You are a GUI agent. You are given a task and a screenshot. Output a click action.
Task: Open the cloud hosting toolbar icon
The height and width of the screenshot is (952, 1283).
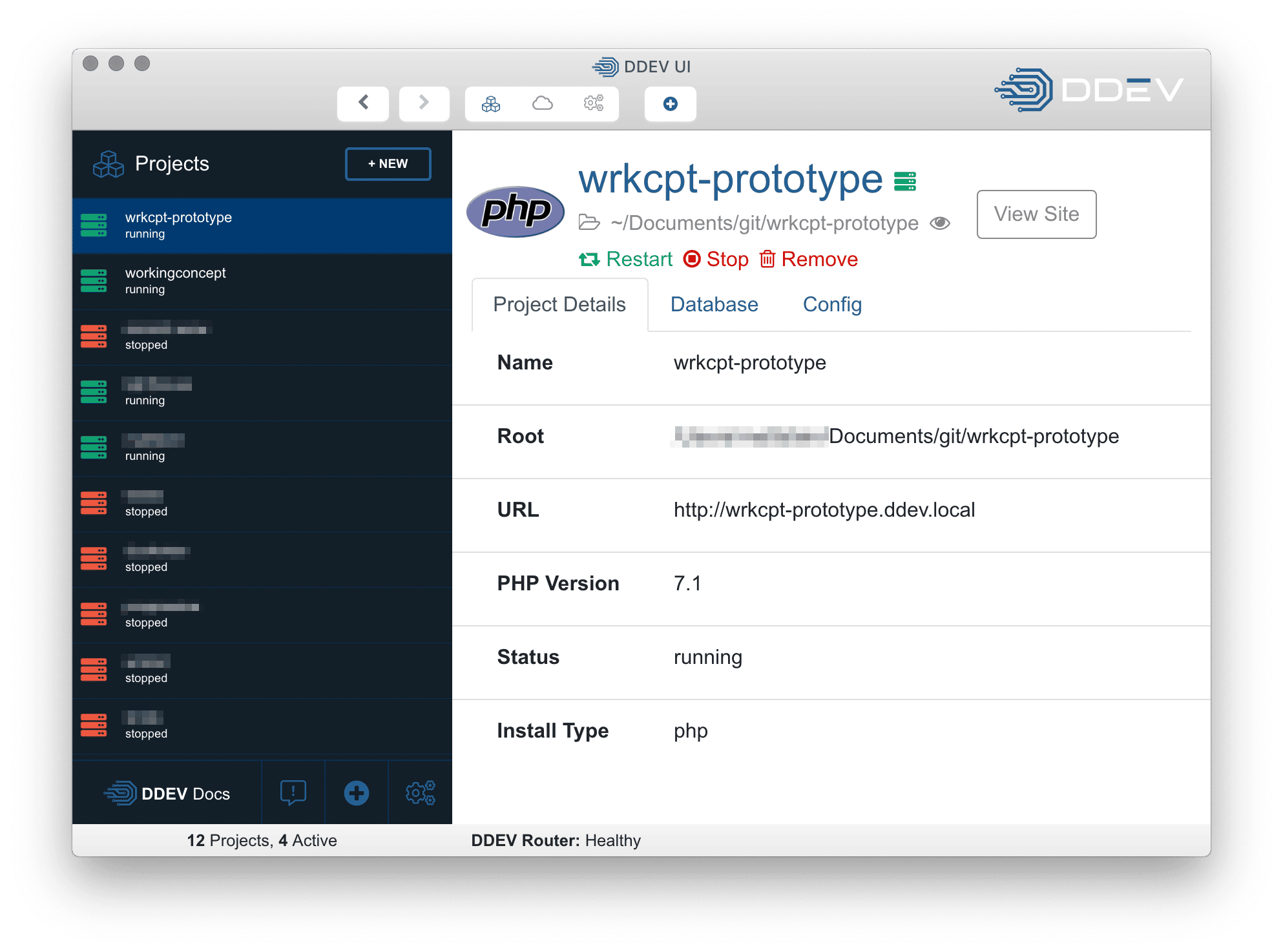543,103
